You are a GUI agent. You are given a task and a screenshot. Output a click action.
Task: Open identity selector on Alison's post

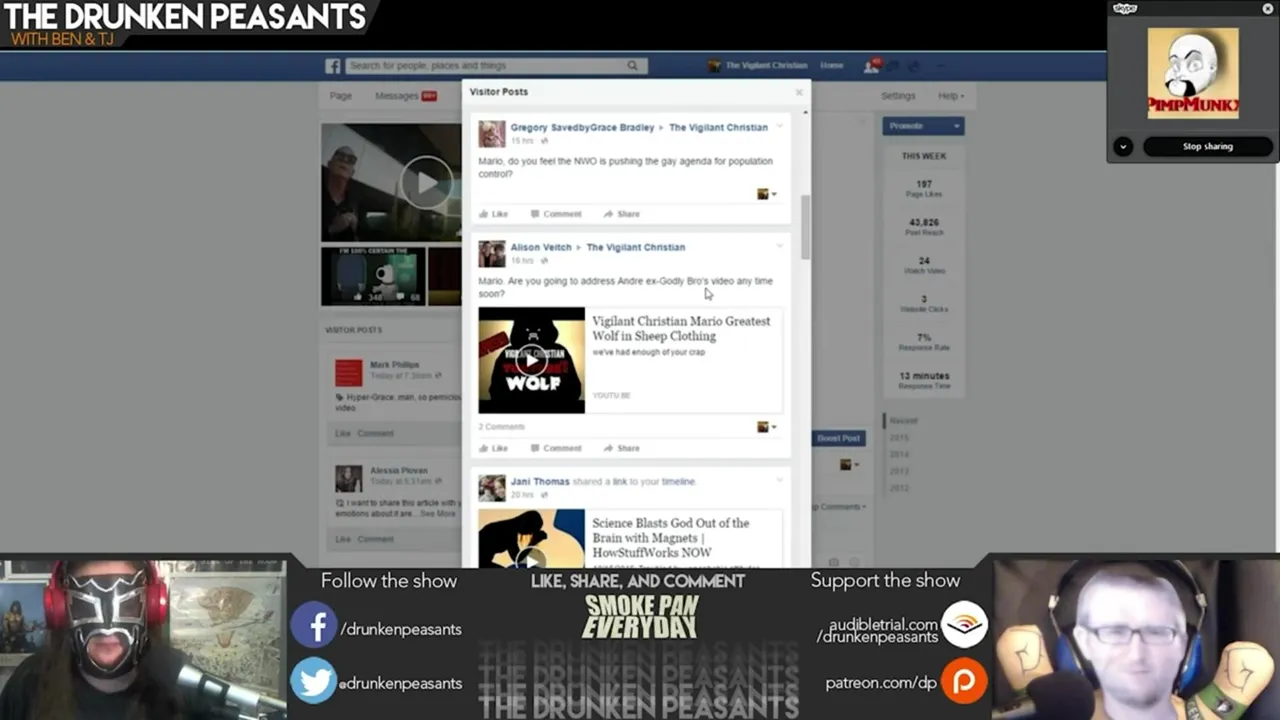pyautogui.click(x=767, y=427)
